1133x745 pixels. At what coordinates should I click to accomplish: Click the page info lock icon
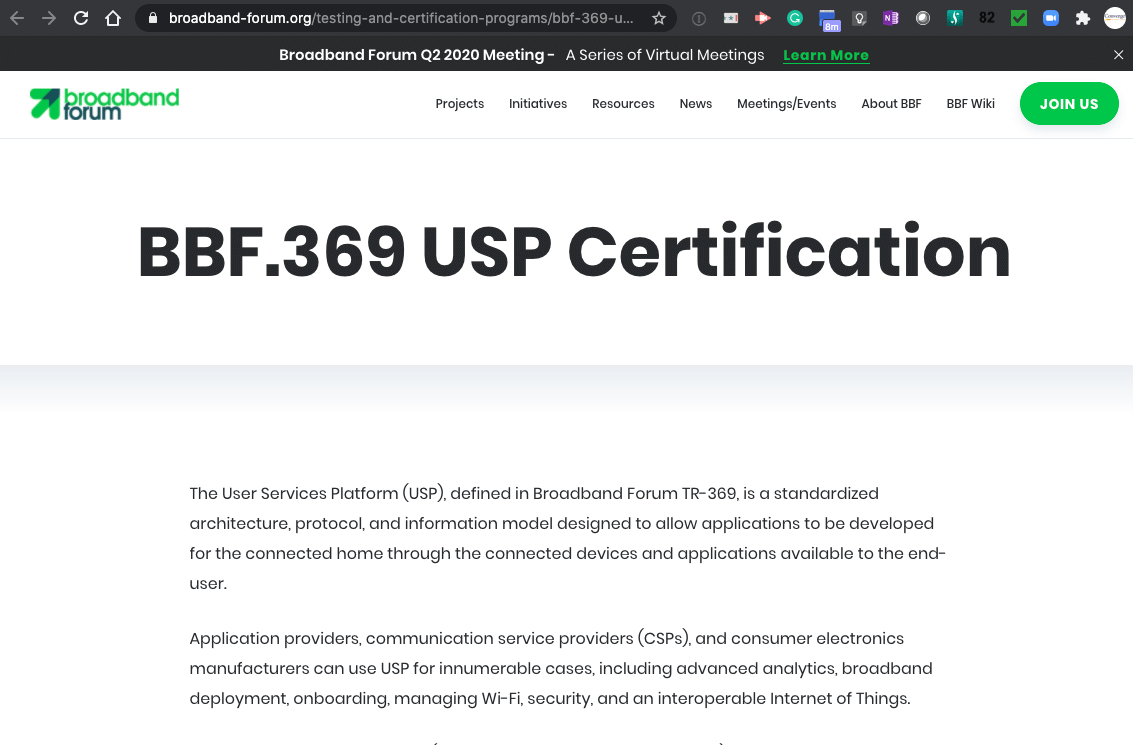point(151,17)
